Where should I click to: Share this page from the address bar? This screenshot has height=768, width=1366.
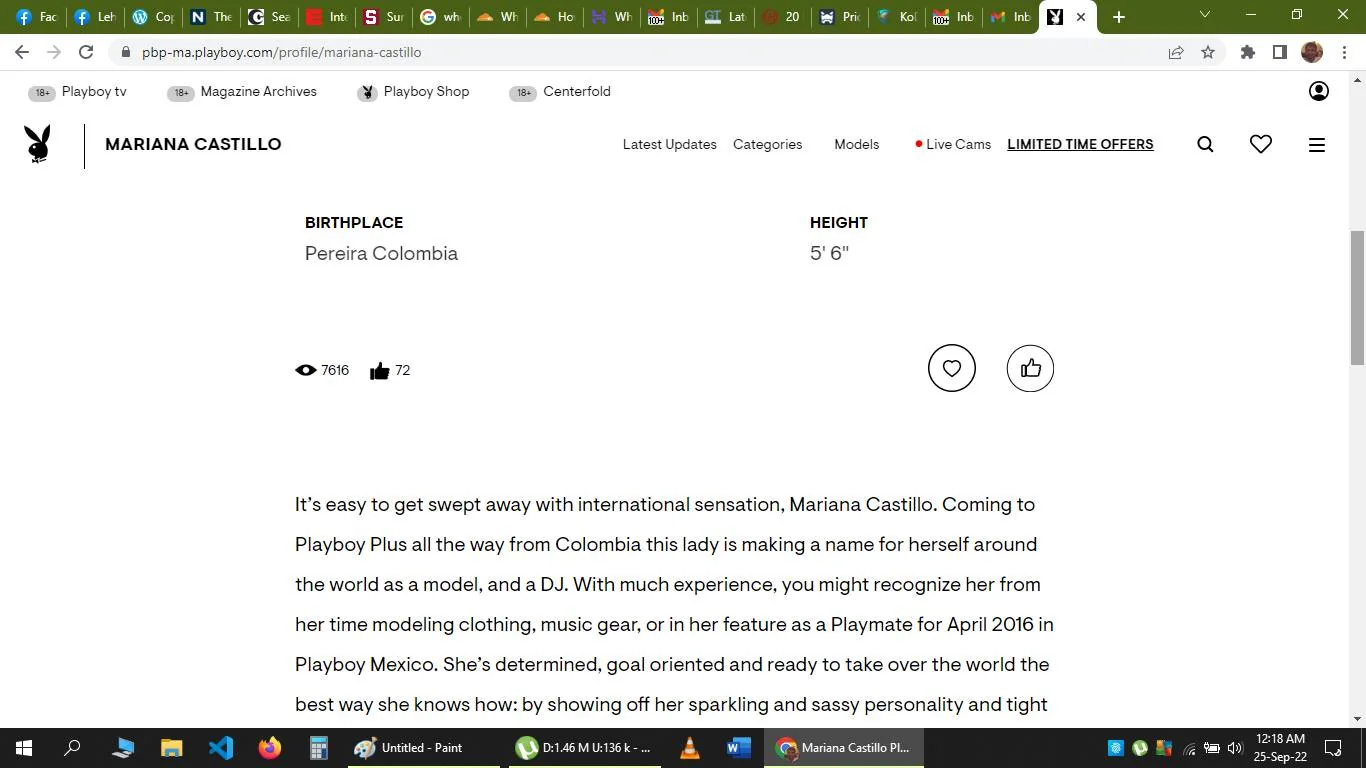[1176, 52]
